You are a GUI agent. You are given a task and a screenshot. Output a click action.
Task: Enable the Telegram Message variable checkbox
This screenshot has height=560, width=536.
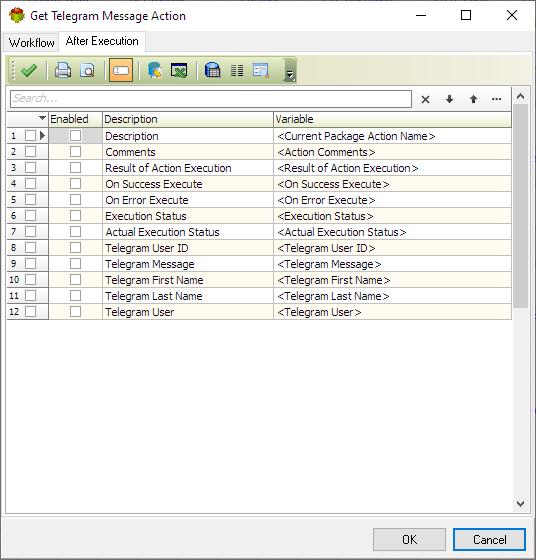click(75, 264)
